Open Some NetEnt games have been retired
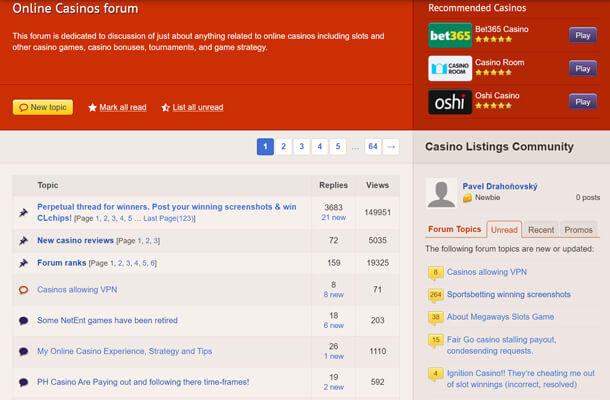Viewport: 610px width, 400px height. [x=107, y=321]
